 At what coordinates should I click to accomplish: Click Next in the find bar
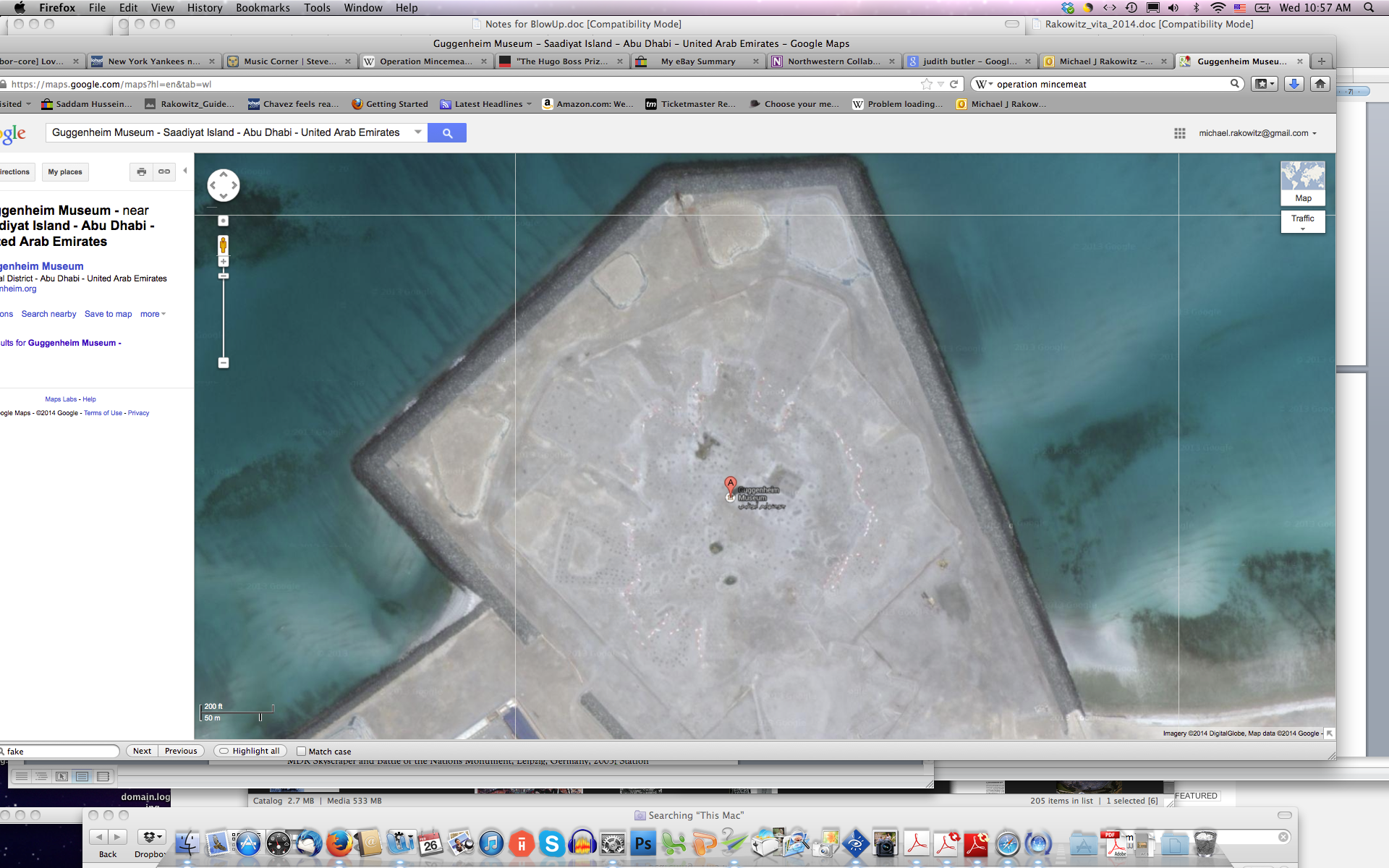142,751
